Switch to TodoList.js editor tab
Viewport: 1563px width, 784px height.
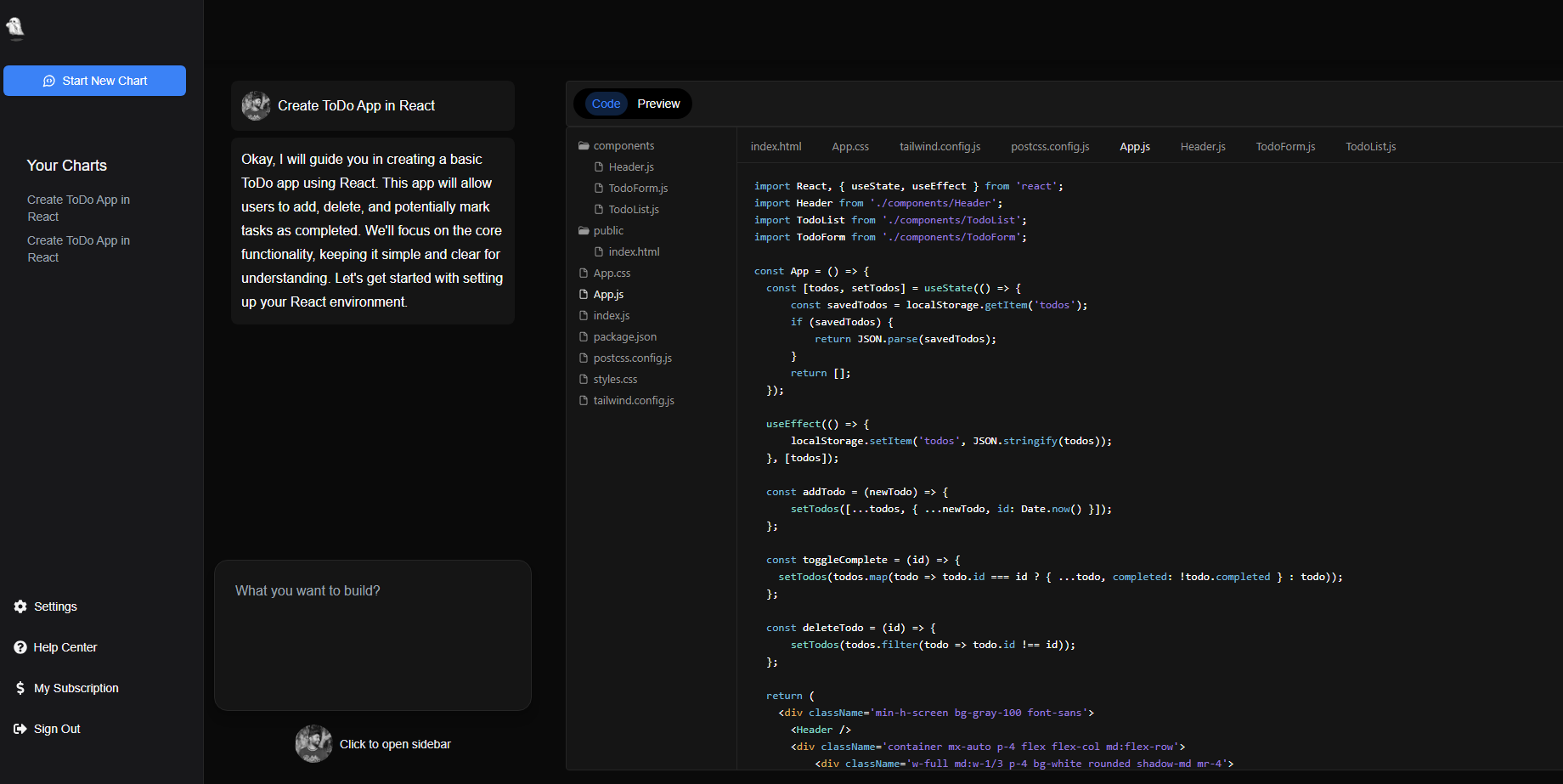(1370, 147)
